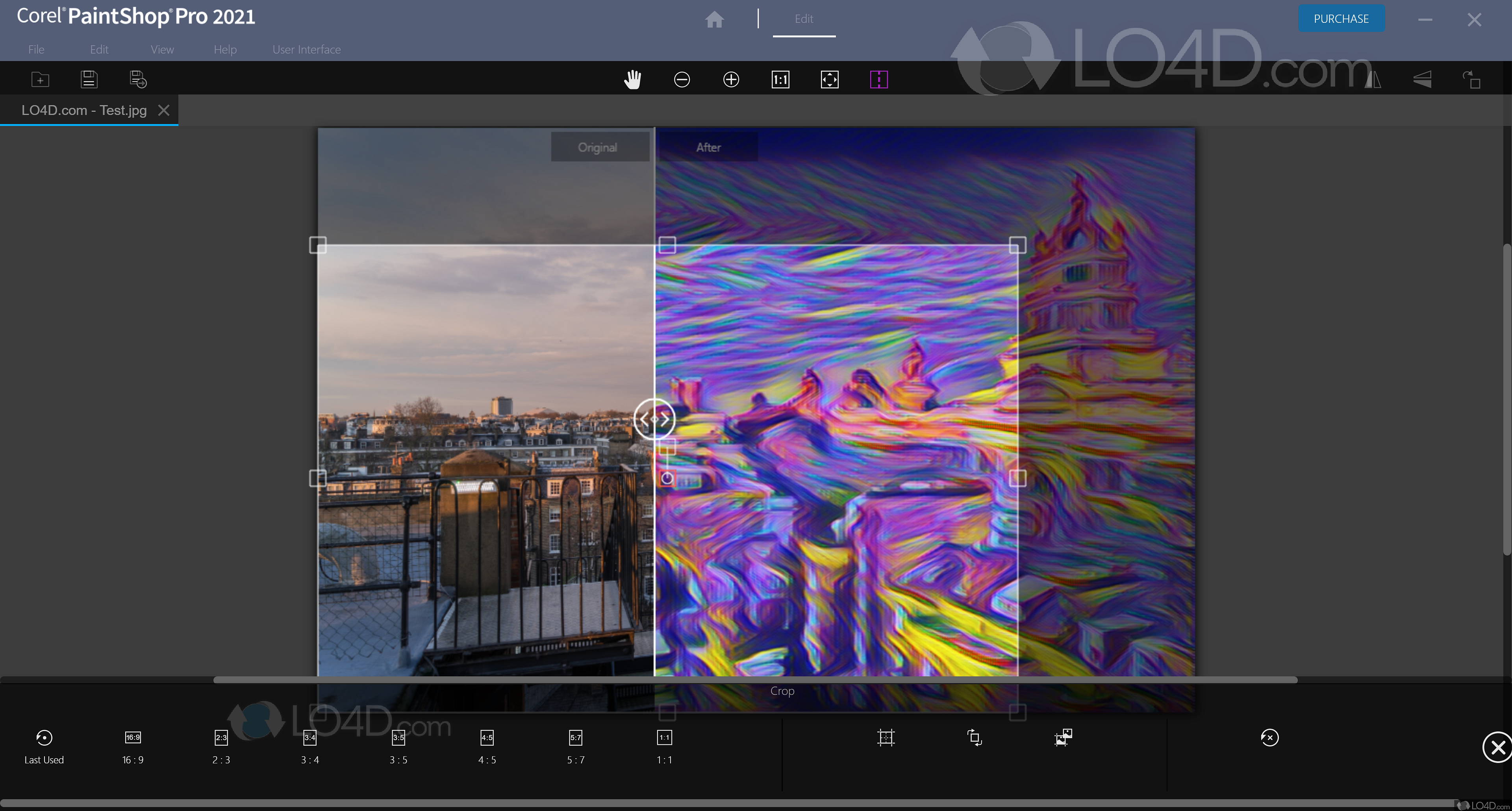Go to the Home screen icon
Viewport: 1512px width, 811px height.
click(714, 19)
